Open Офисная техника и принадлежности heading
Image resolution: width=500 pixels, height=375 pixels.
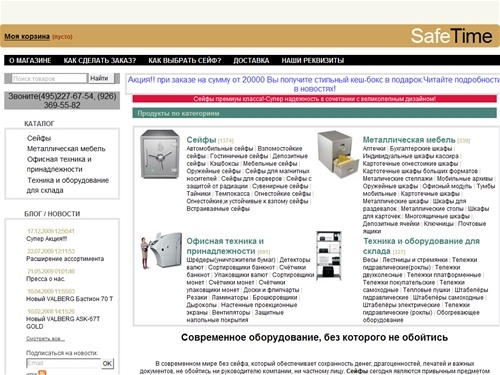(x=225, y=246)
